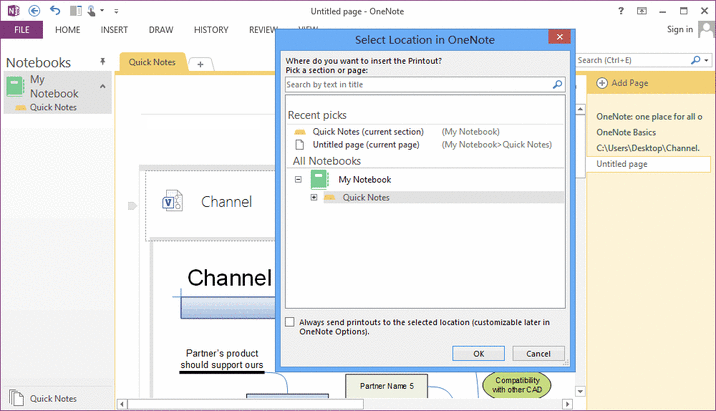This screenshot has width=716, height=411.
Task: Click vertical scrollbar up arrow
Action: (x=580, y=109)
